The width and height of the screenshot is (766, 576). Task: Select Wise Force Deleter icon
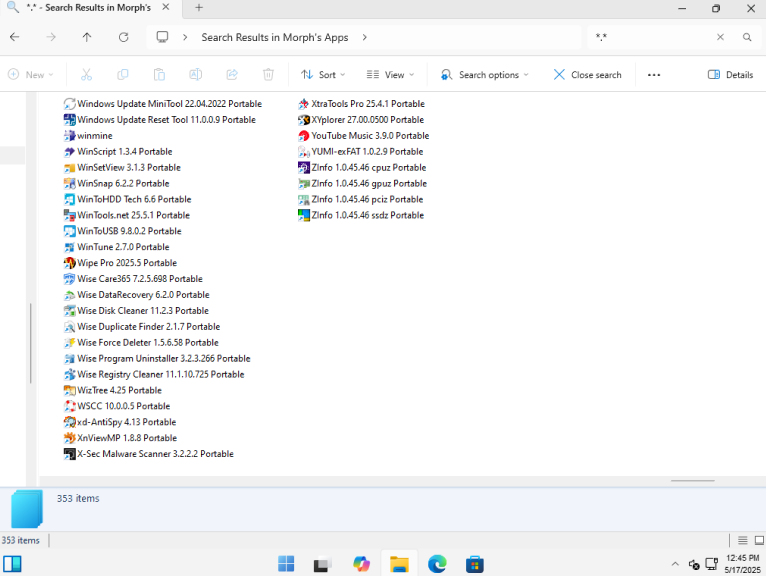click(69, 342)
